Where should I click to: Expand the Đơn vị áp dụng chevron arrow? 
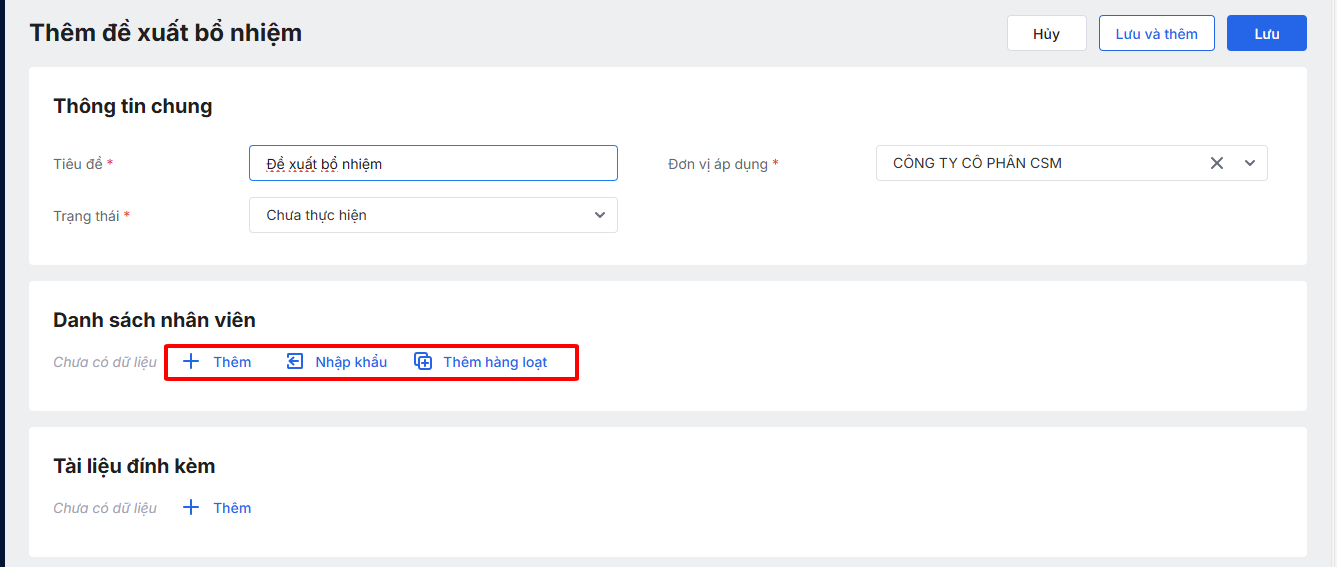pos(1250,163)
